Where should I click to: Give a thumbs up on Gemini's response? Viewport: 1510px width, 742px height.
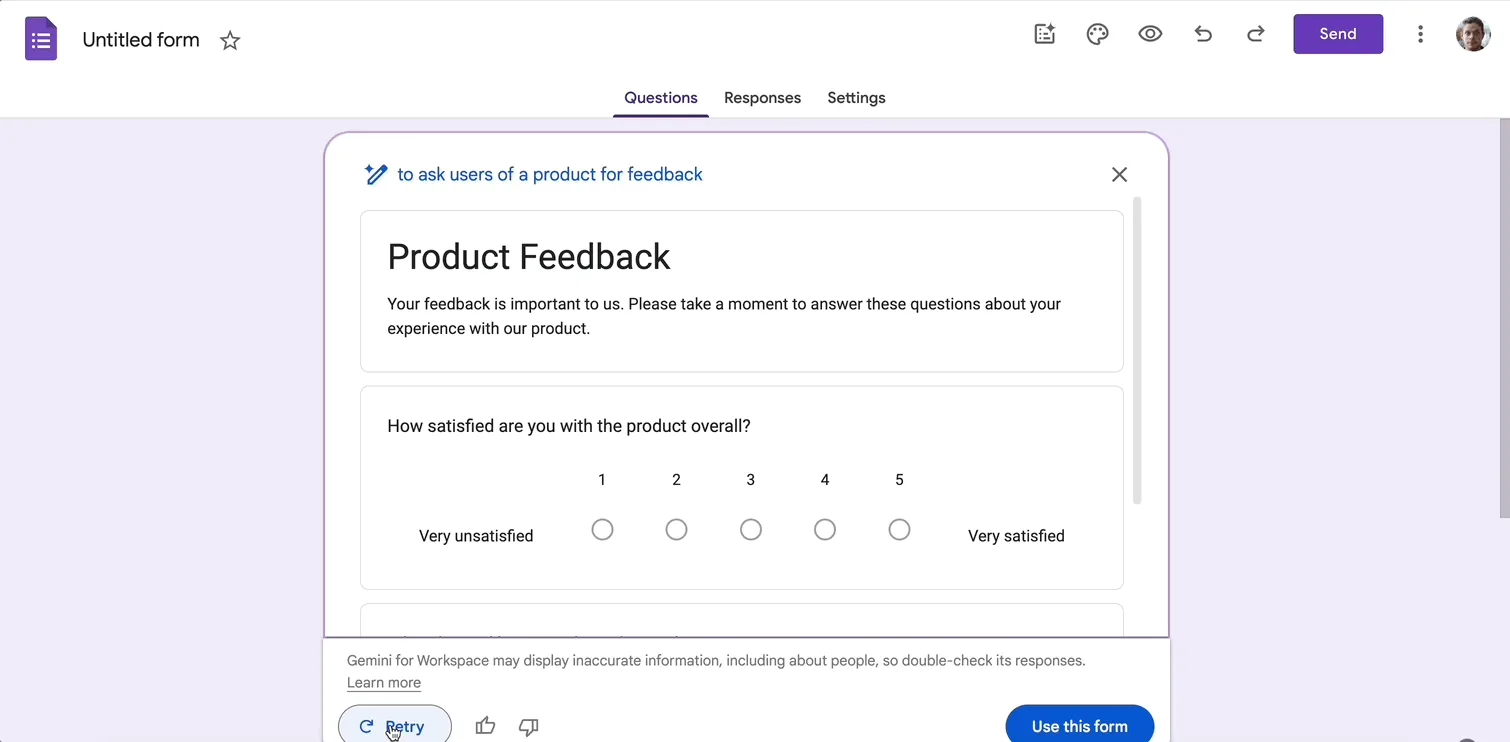(x=485, y=726)
